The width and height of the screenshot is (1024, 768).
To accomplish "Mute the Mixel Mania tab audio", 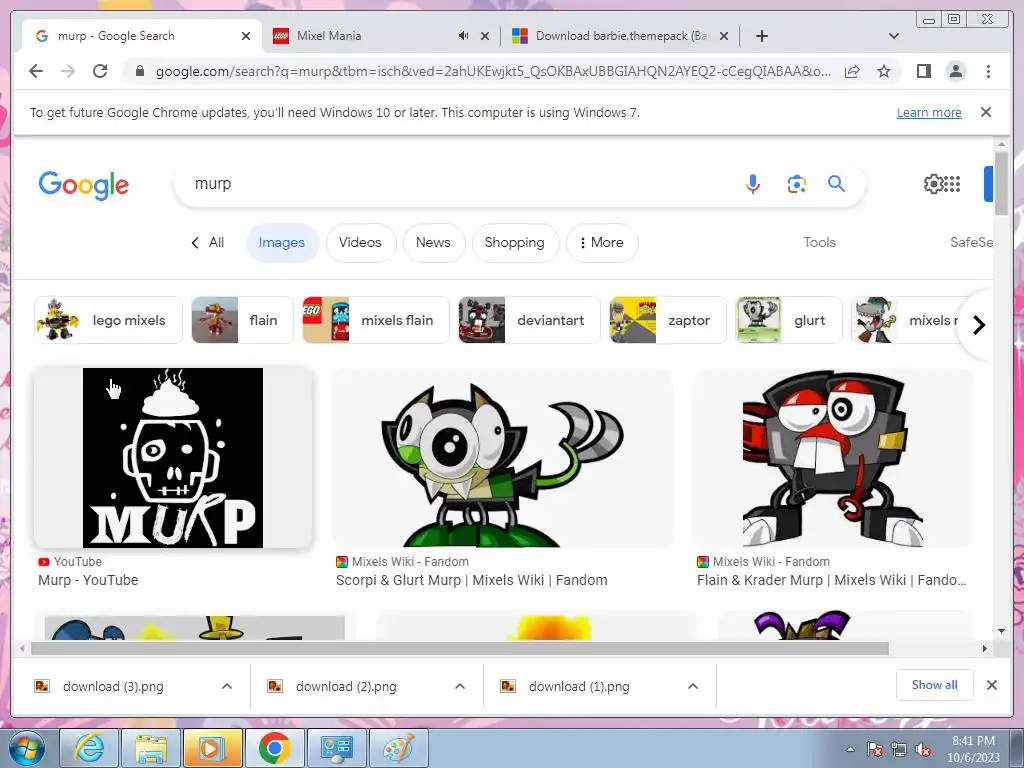I will click(x=463, y=36).
